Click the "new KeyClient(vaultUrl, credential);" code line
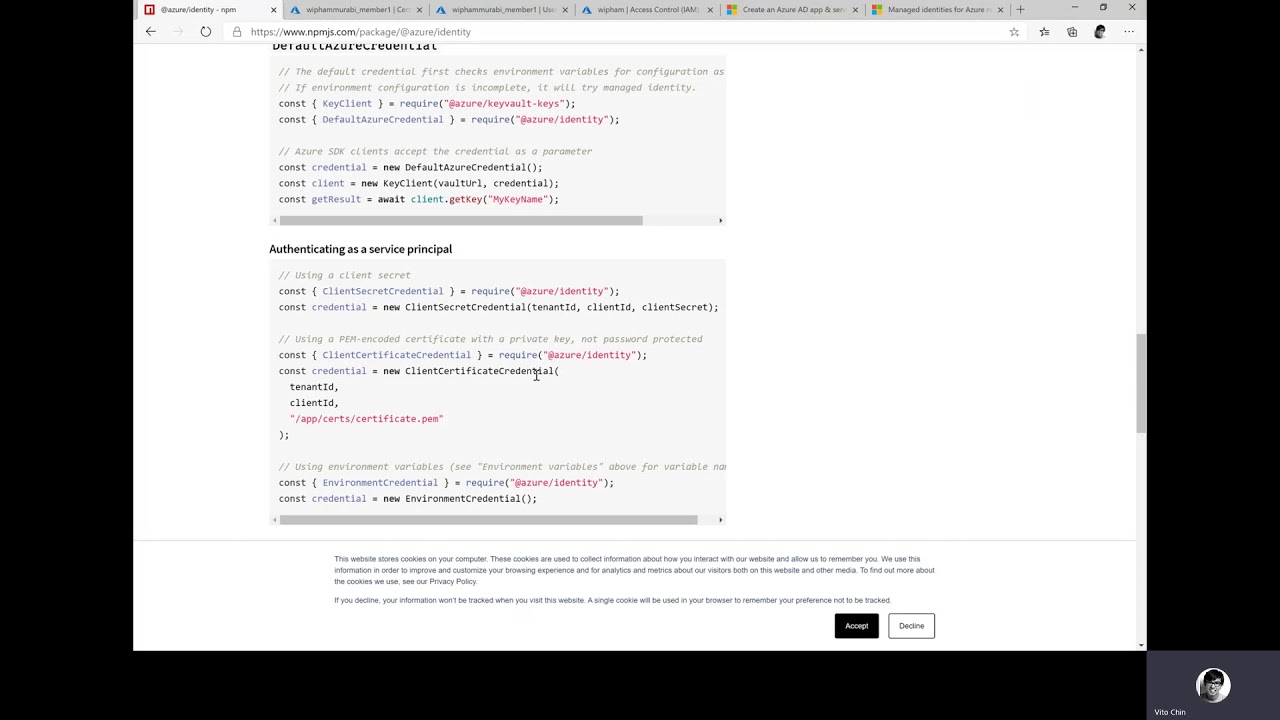Viewport: 1280px width, 720px height. tap(460, 183)
